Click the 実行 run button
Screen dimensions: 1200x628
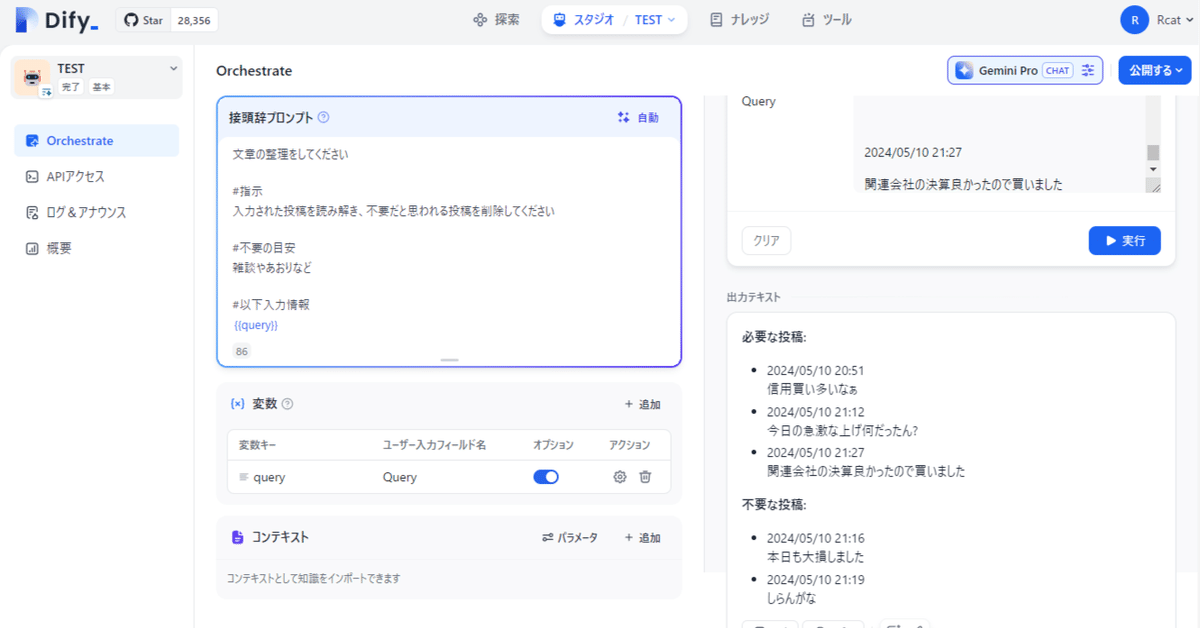(x=1124, y=240)
